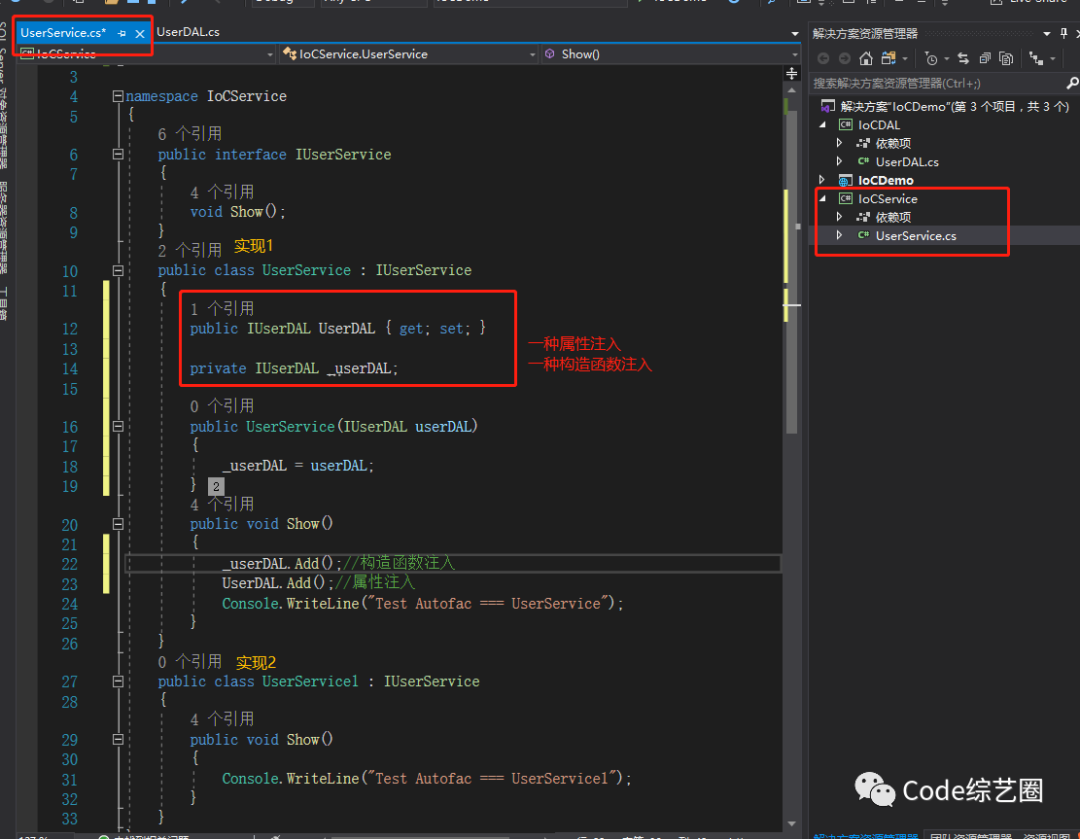The image size is (1080, 839).
Task: Pin the UserService.cs tab
Action: click(x=122, y=33)
